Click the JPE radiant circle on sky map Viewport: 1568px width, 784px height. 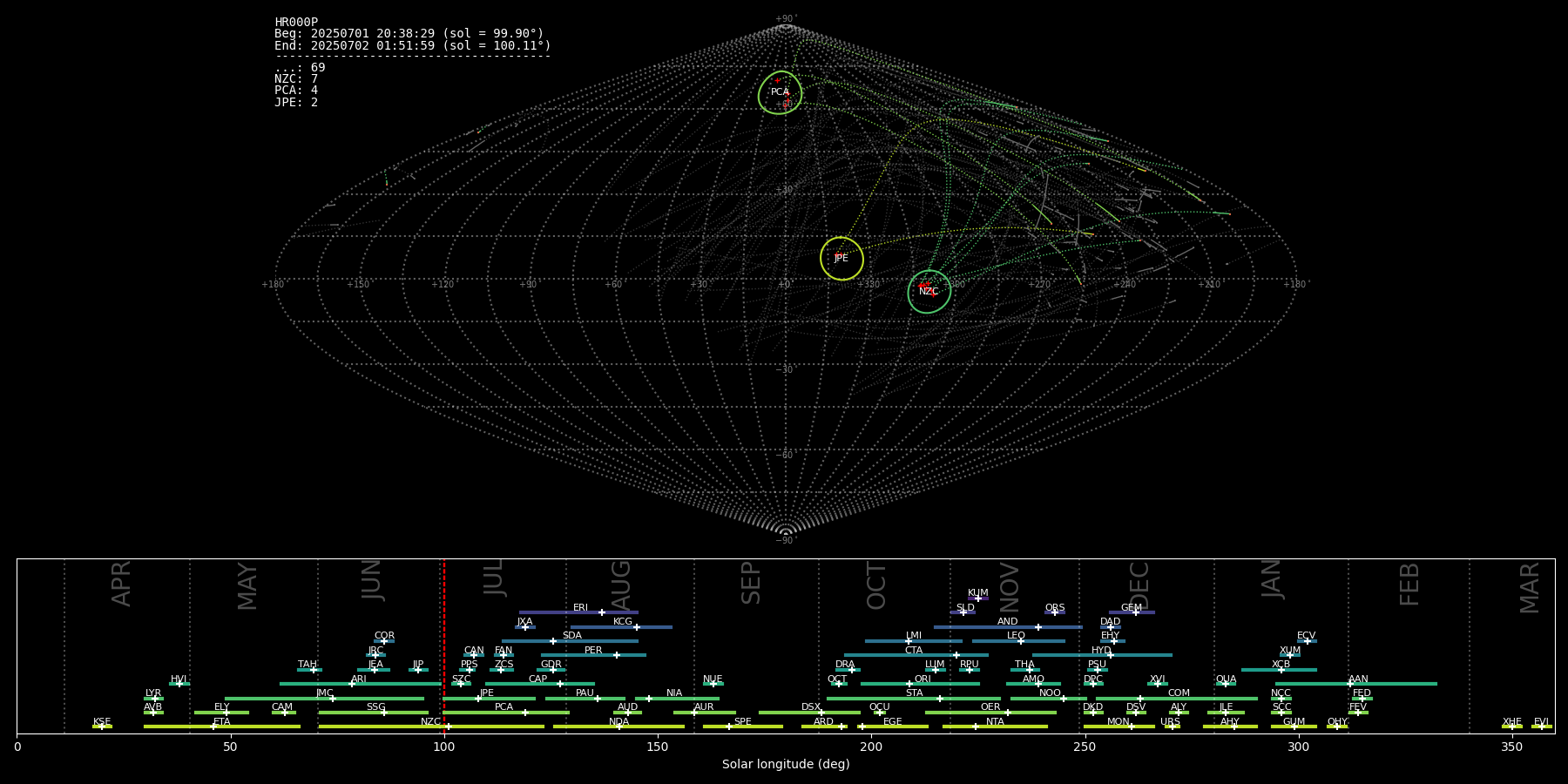[x=841, y=259]
